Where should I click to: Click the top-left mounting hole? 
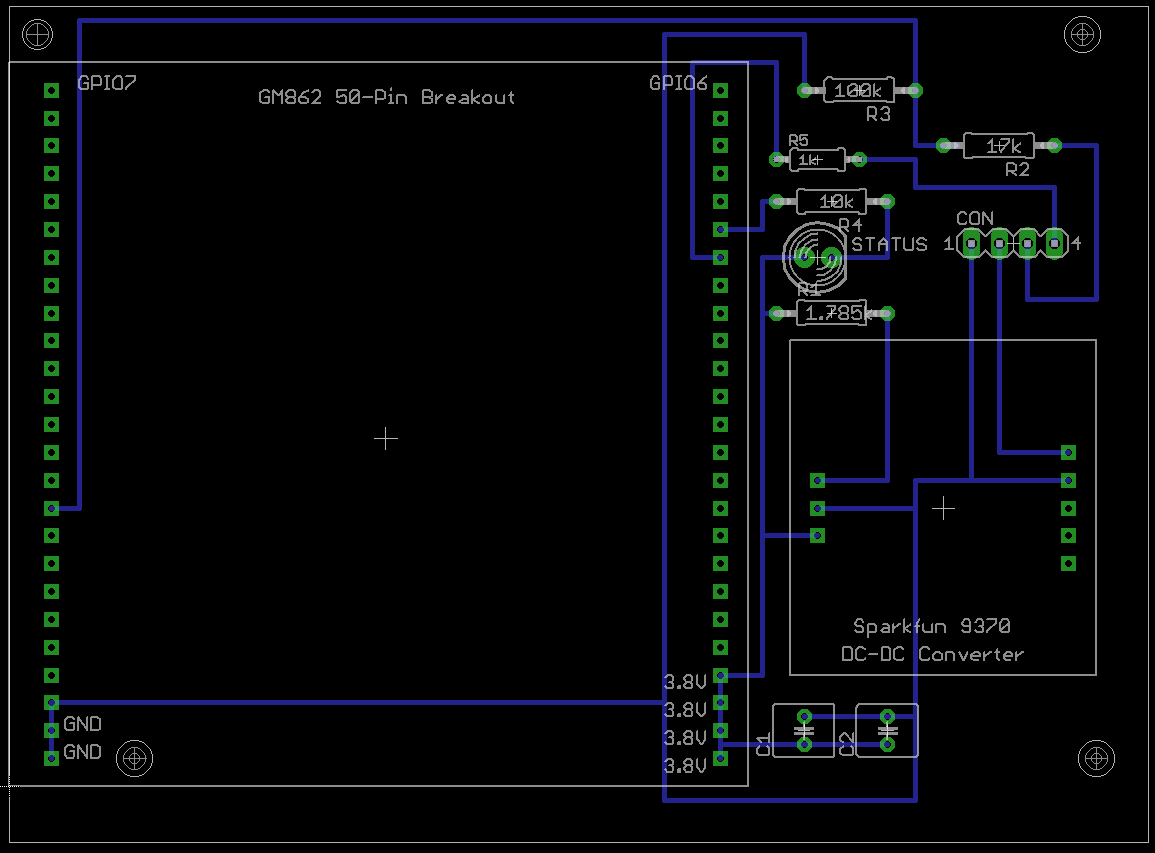[38, 35]
